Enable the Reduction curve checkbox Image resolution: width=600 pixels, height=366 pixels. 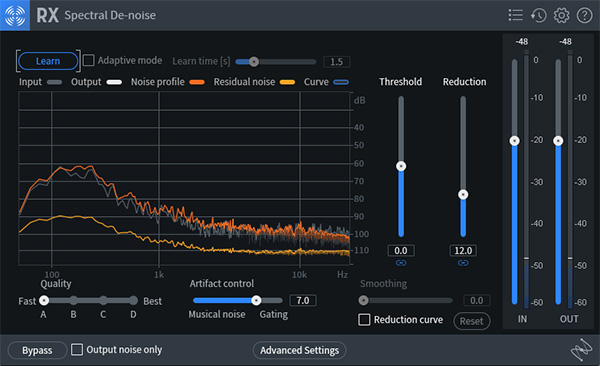point(364,320)
